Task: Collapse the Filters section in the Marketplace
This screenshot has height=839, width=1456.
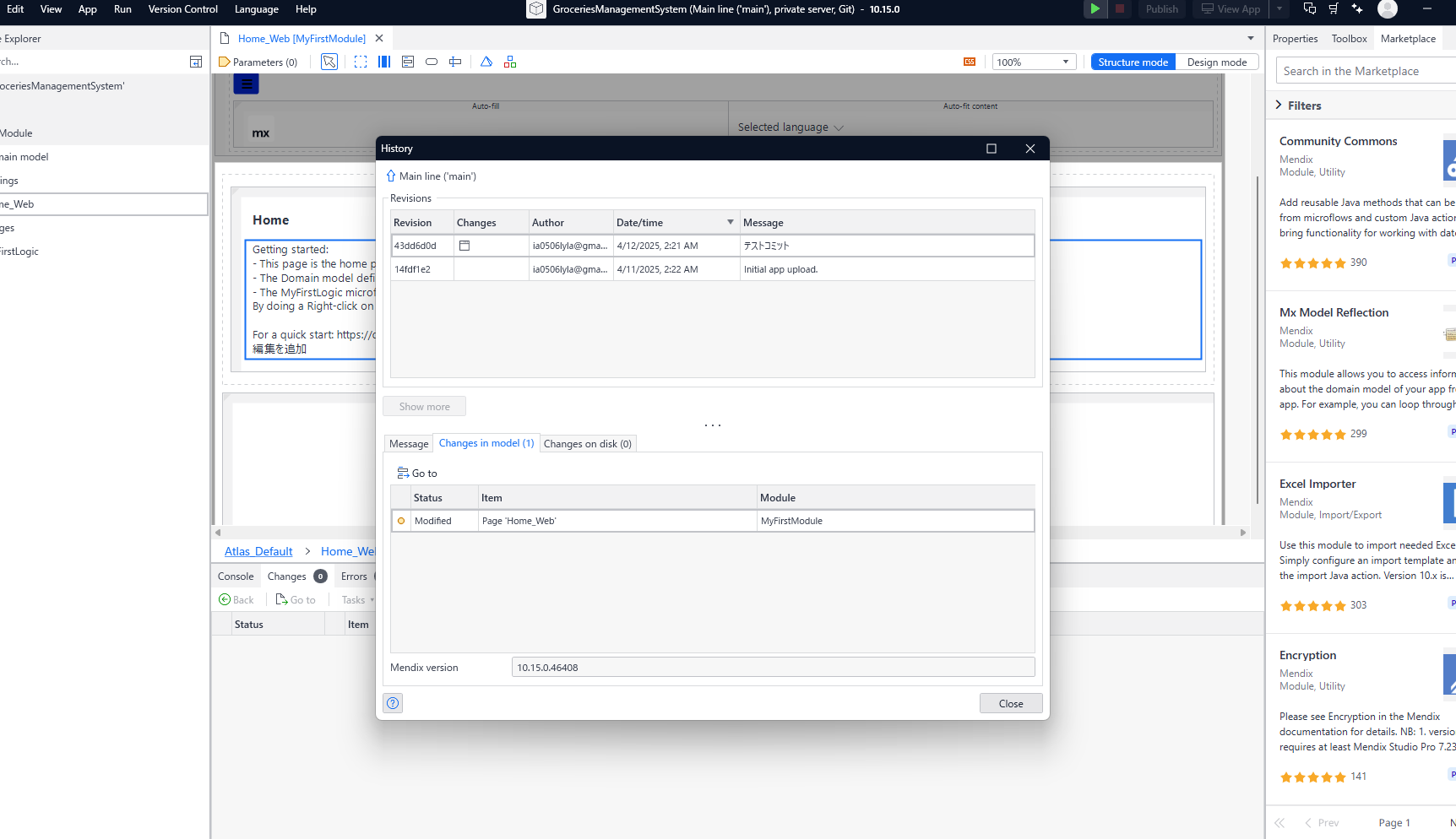Action: 1279,105
